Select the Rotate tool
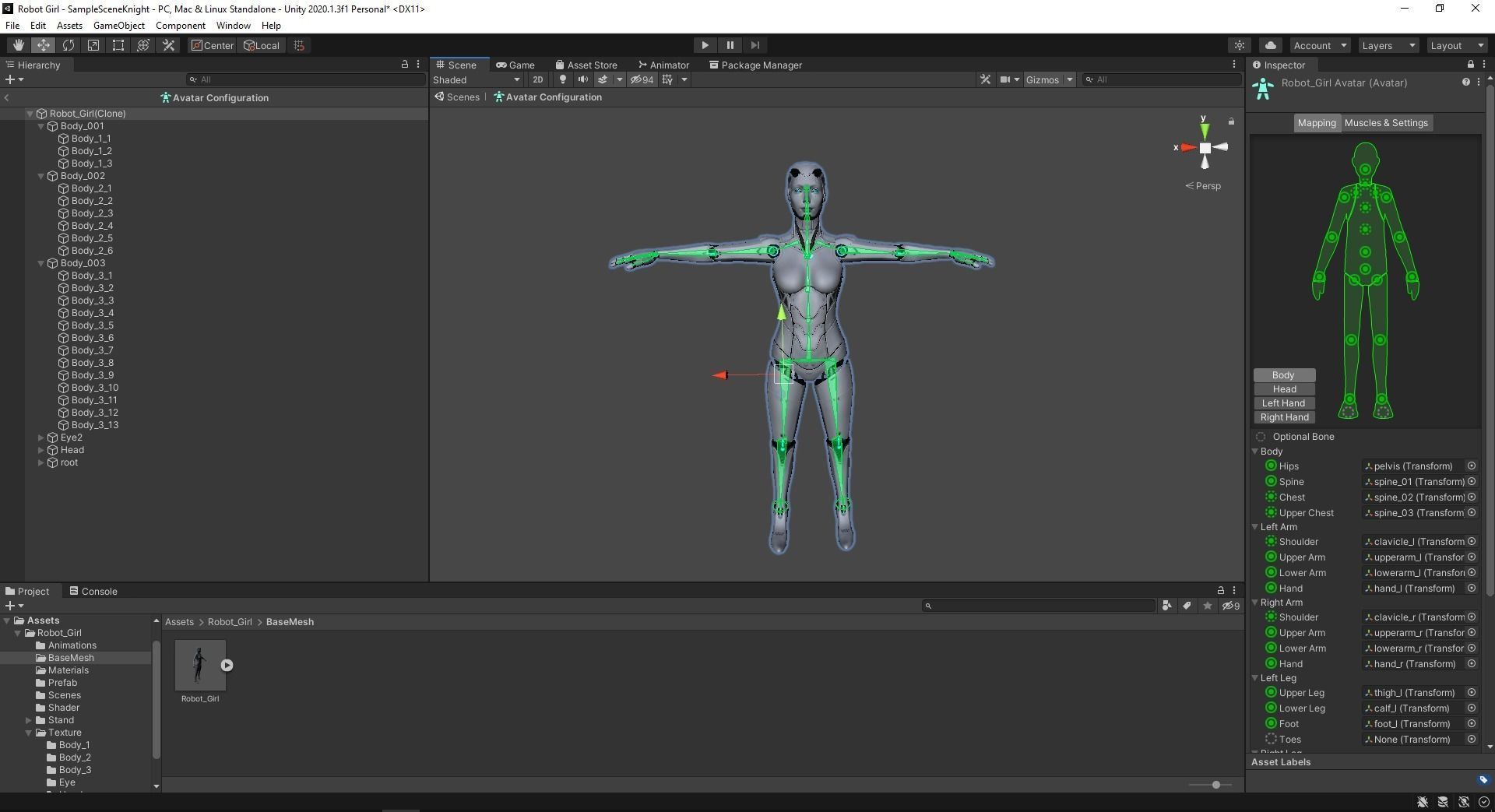1495x812 pixels. pos(68,45)
